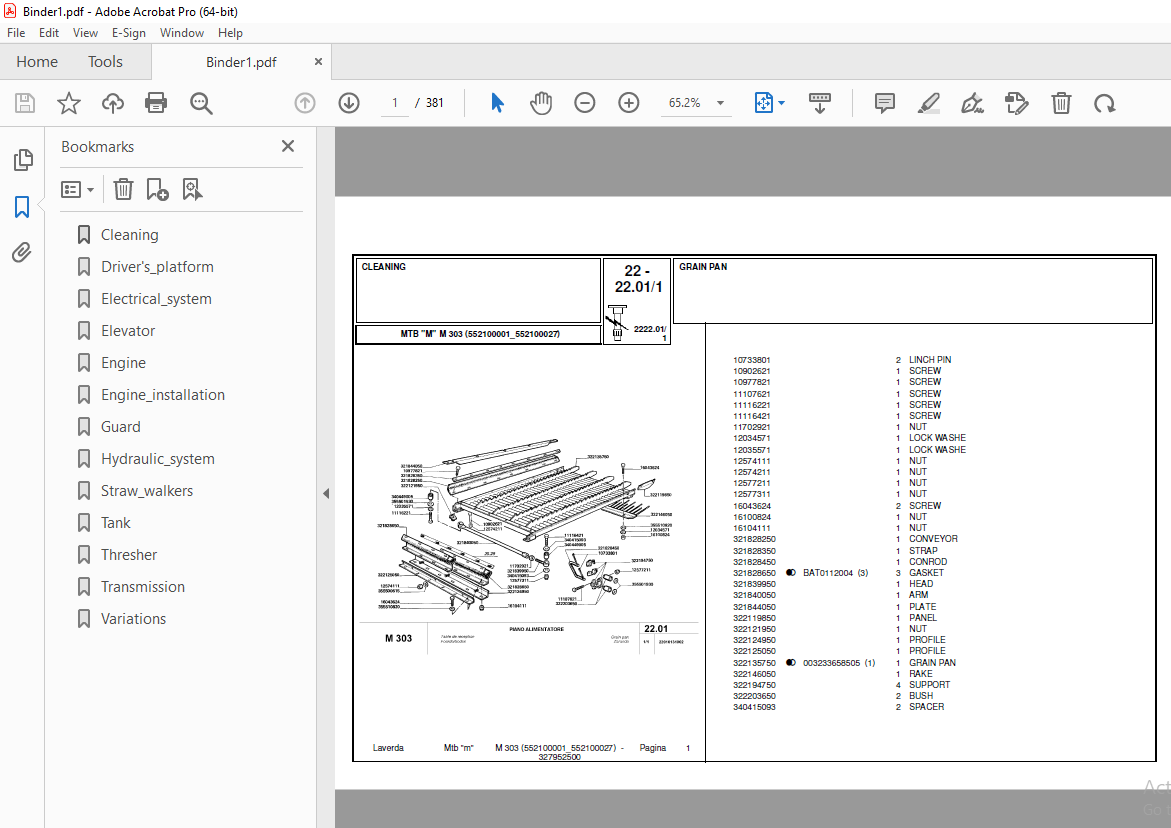
Task: Click the BAT0112004 gasket reference
Action: (x=835, y=573)
